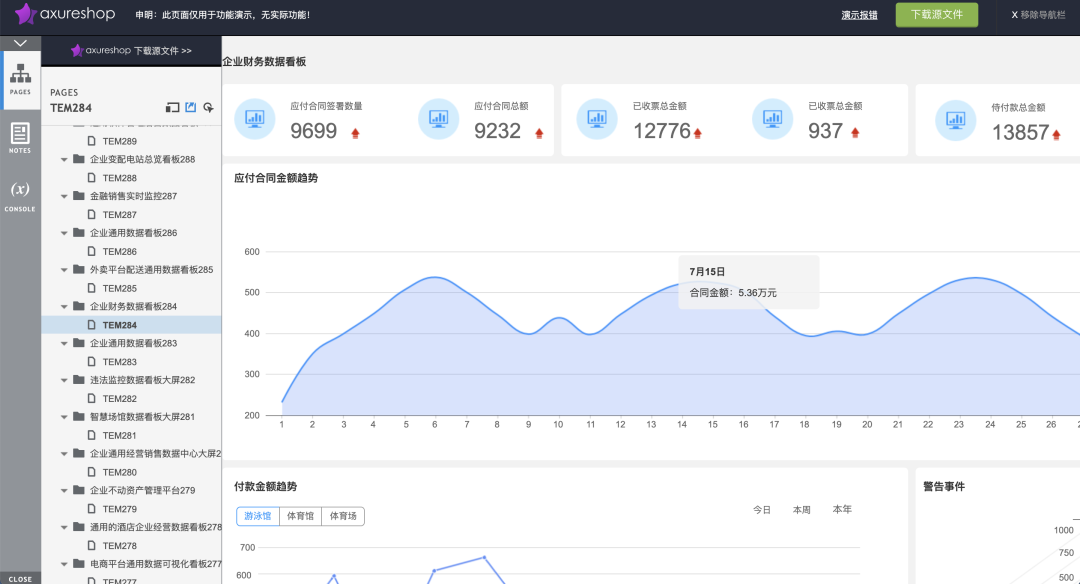Click the first 已收票总金额 chart icon

(x=597, y=119)
